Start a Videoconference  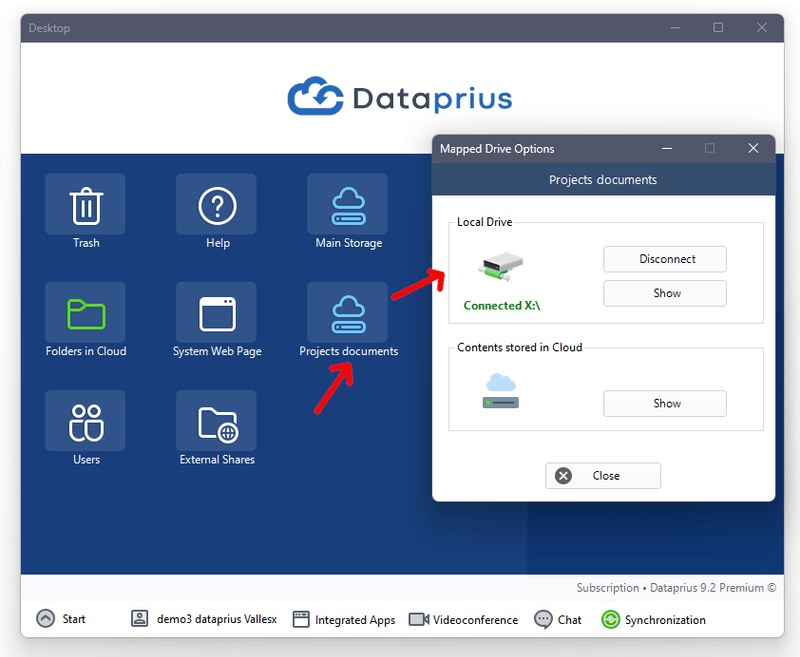(463, 619)
